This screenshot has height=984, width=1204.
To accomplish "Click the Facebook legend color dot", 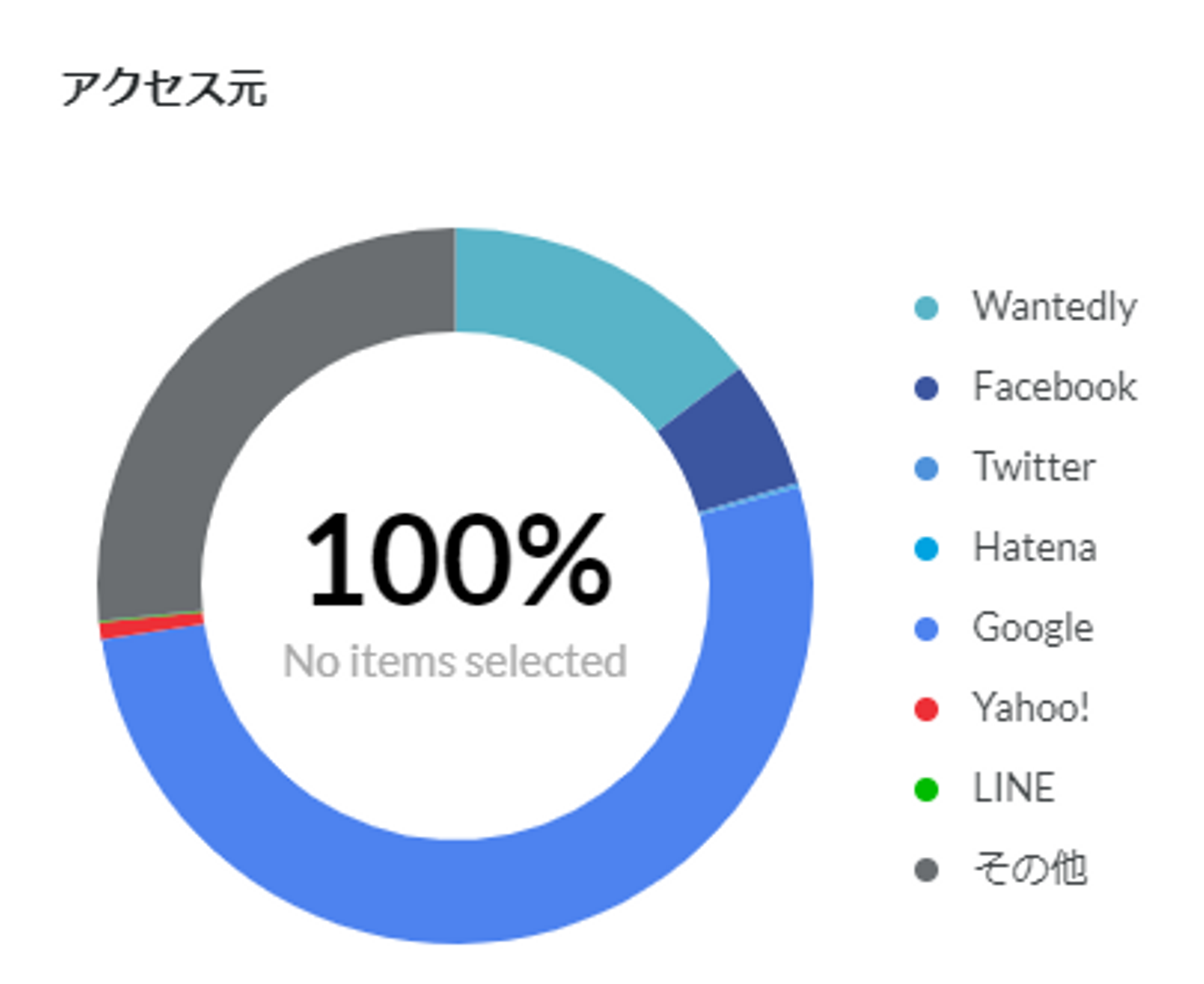I will tap(926, 388).
